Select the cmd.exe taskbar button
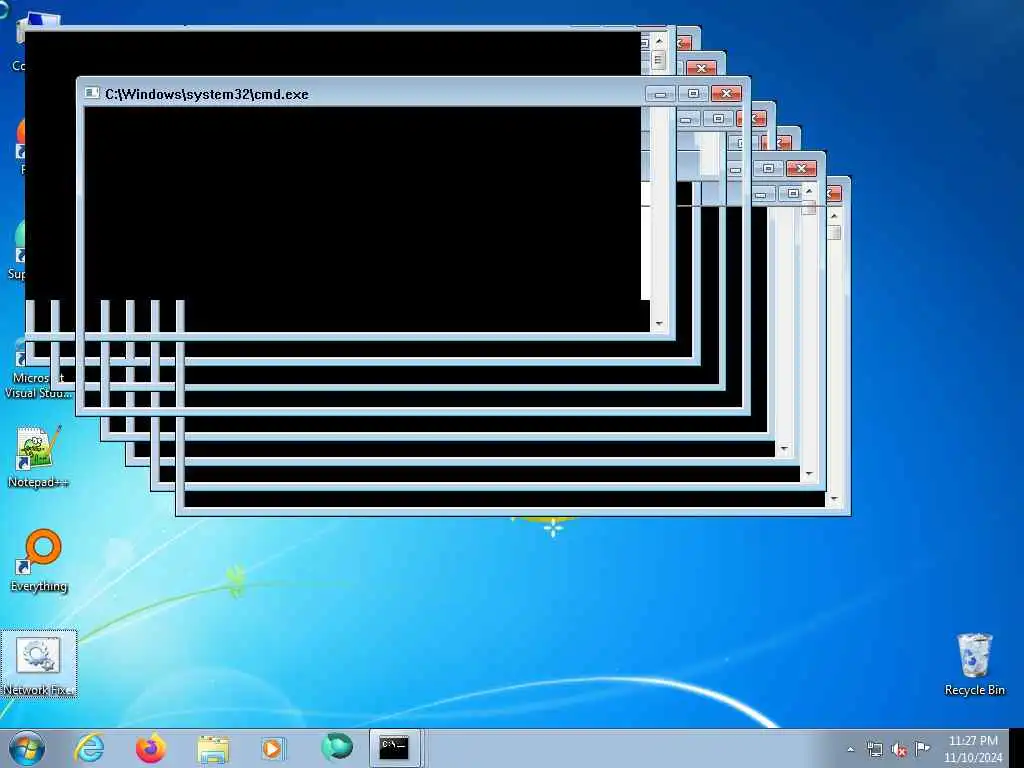Viewport: 1024px width, 768px height. tap(394, 748)
